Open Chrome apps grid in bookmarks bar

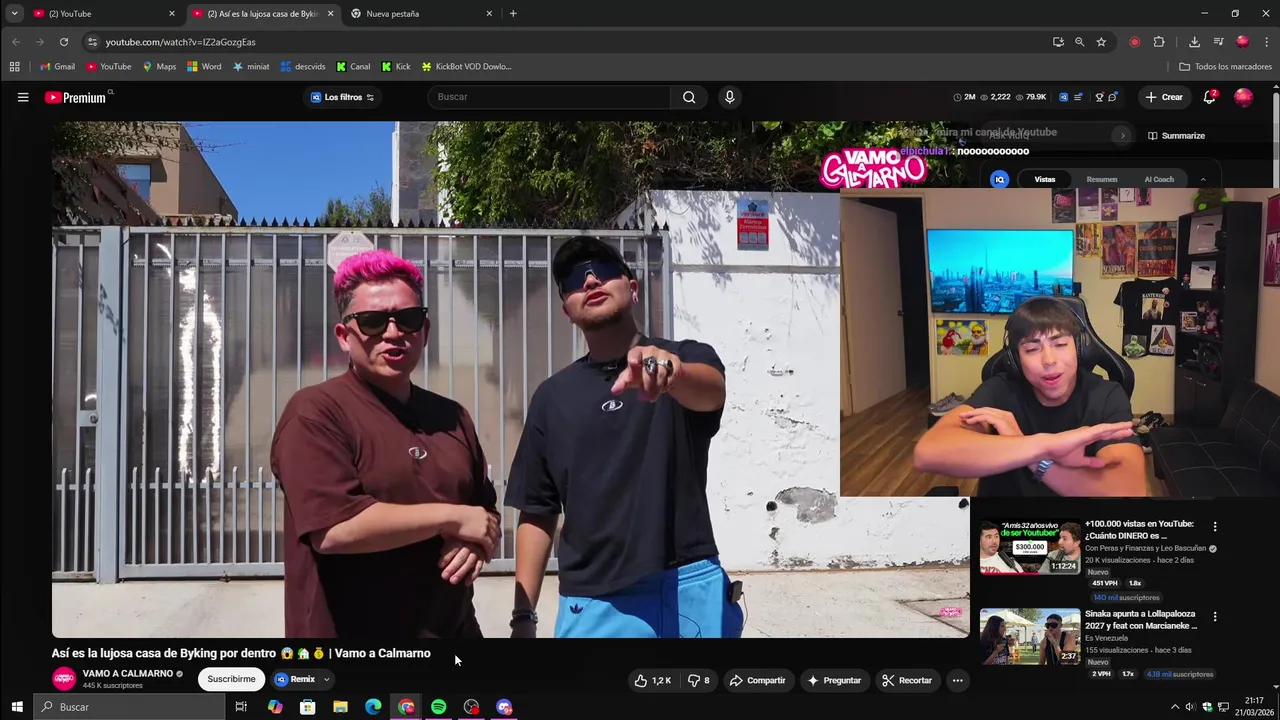coord(14,67)
